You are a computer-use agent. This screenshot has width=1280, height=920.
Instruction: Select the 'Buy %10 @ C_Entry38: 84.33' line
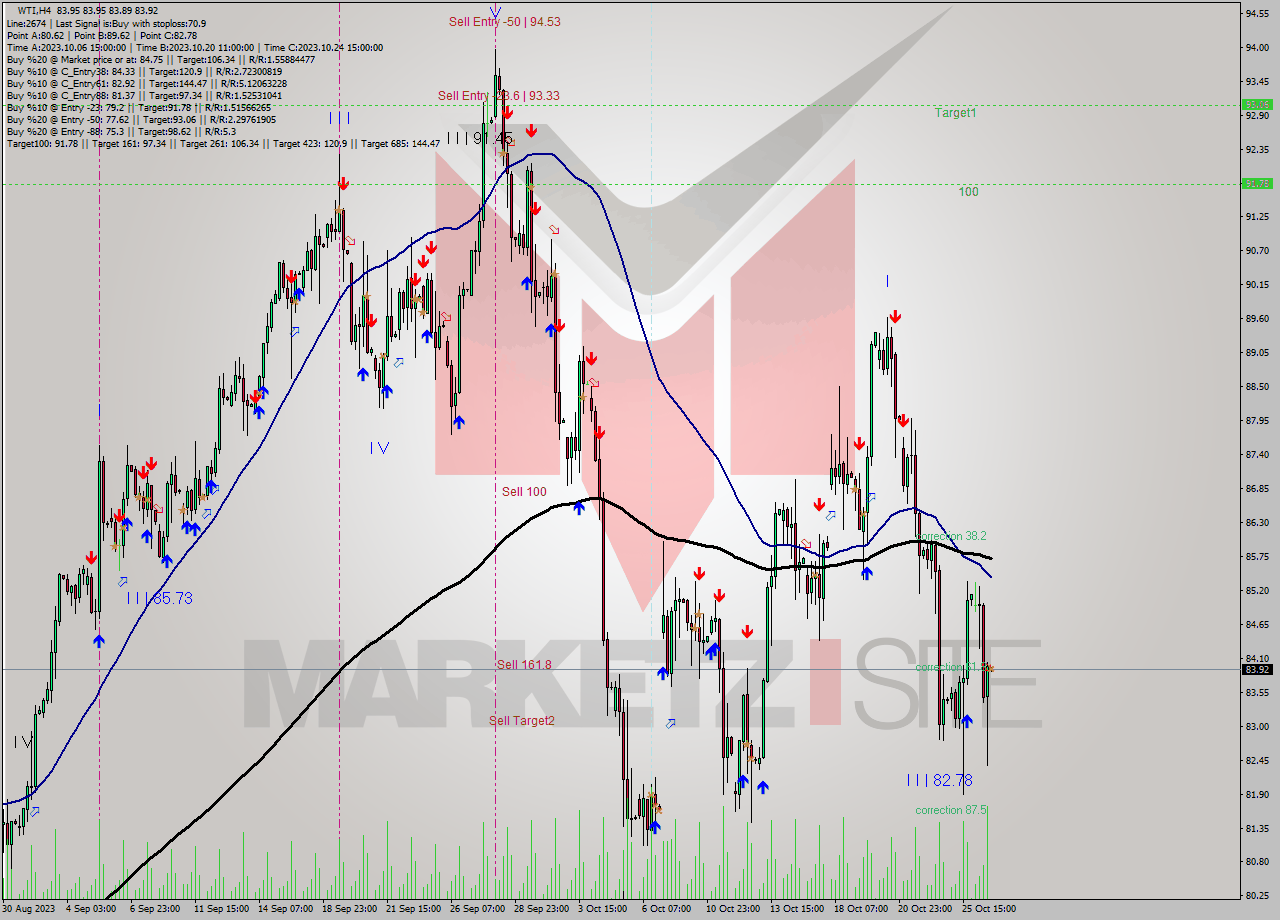pos(144,71)
